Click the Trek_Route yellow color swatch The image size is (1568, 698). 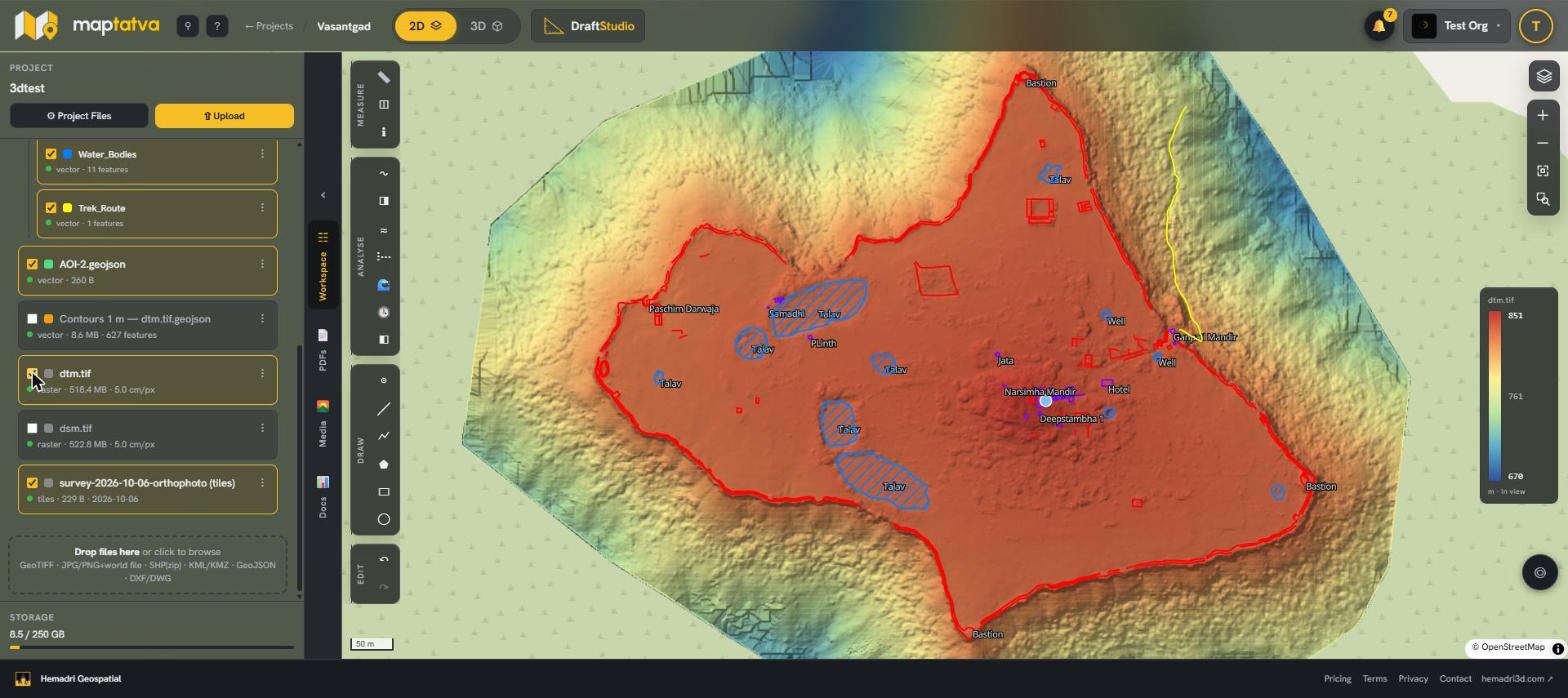point(67,208)
